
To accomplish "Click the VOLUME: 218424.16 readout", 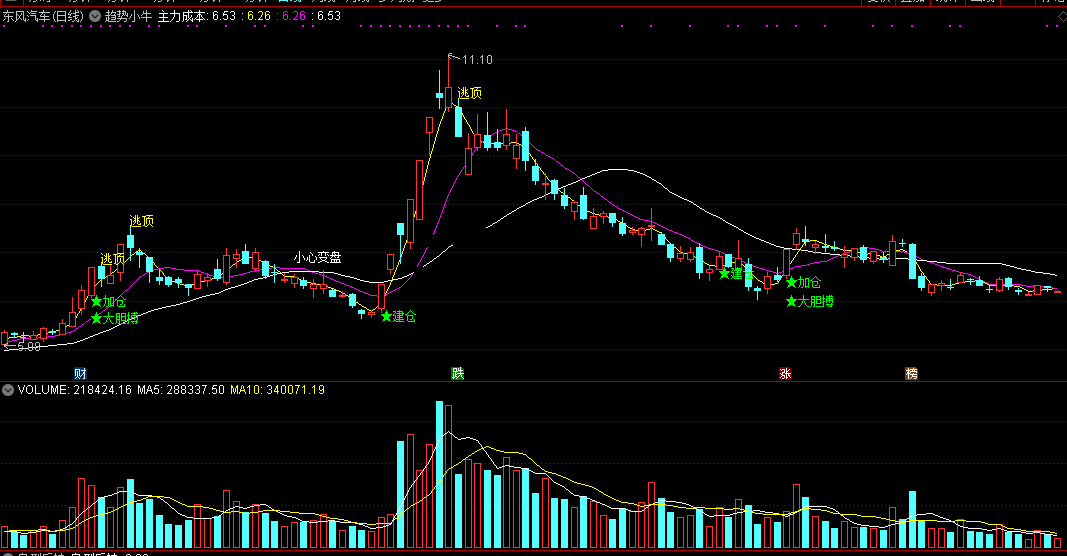I will 75,390.
